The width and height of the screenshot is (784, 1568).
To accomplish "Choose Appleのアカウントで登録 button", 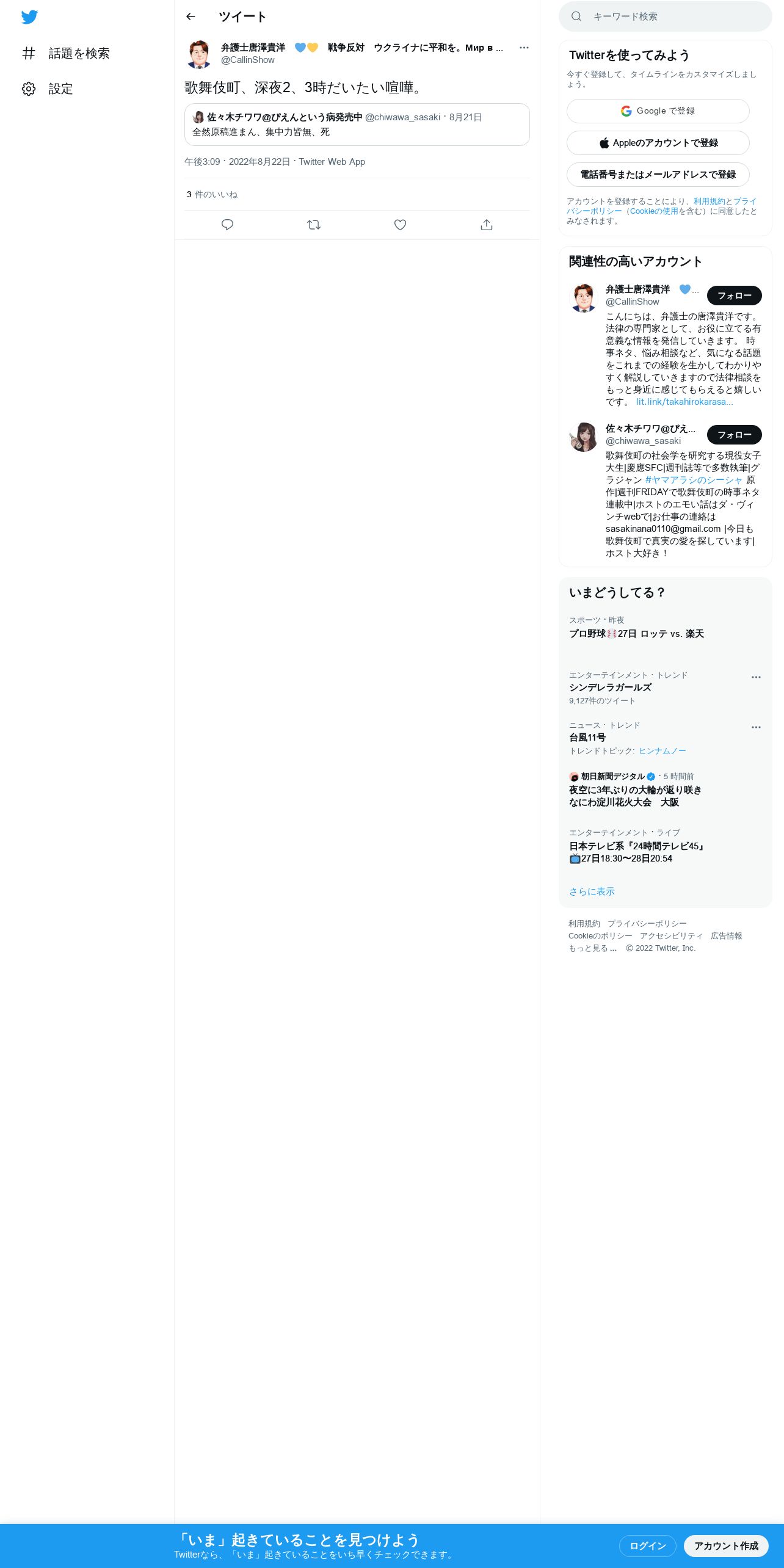I will point(658,143).
